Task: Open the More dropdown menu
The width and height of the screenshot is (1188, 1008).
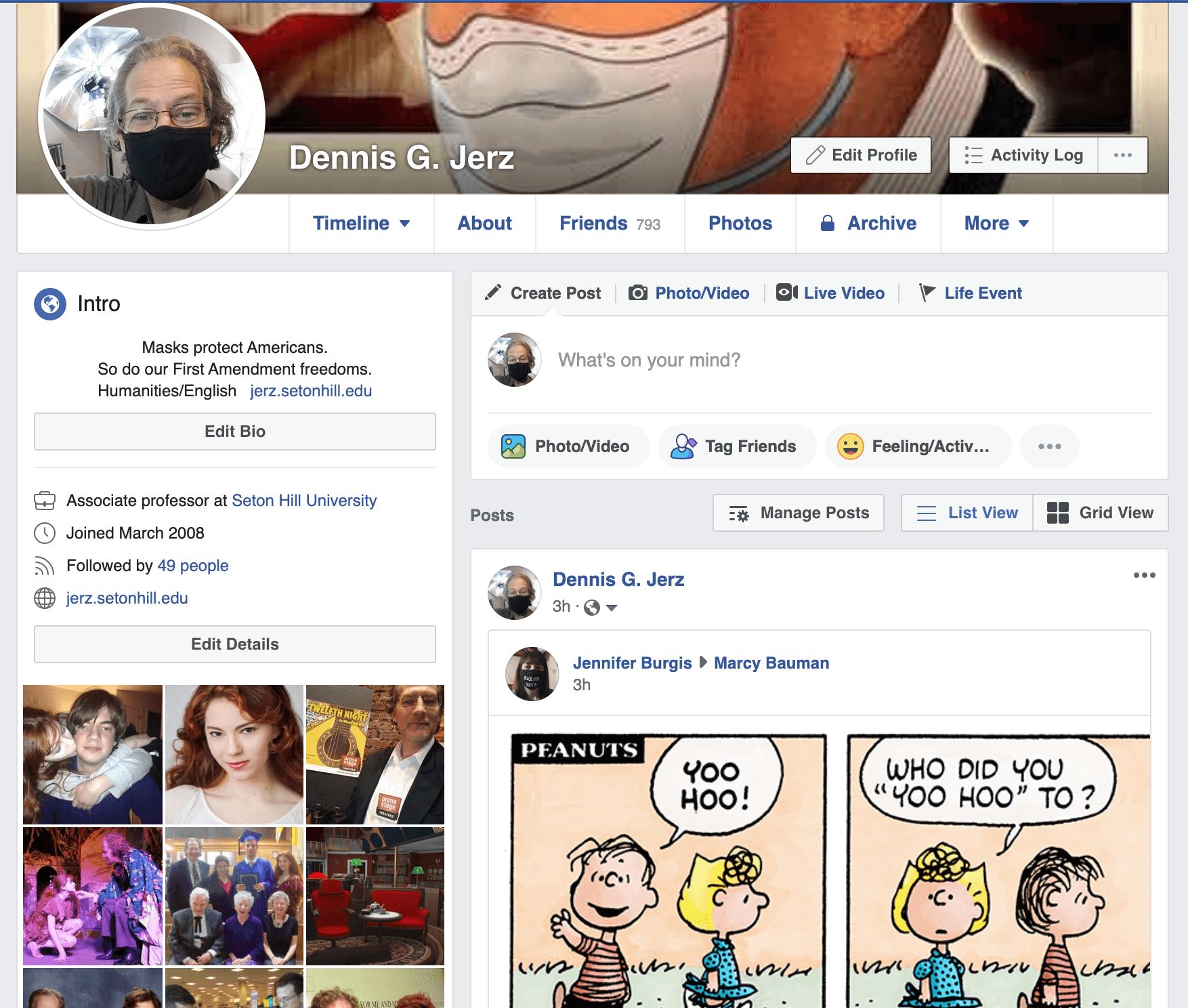Action: [x=996, y=224]
